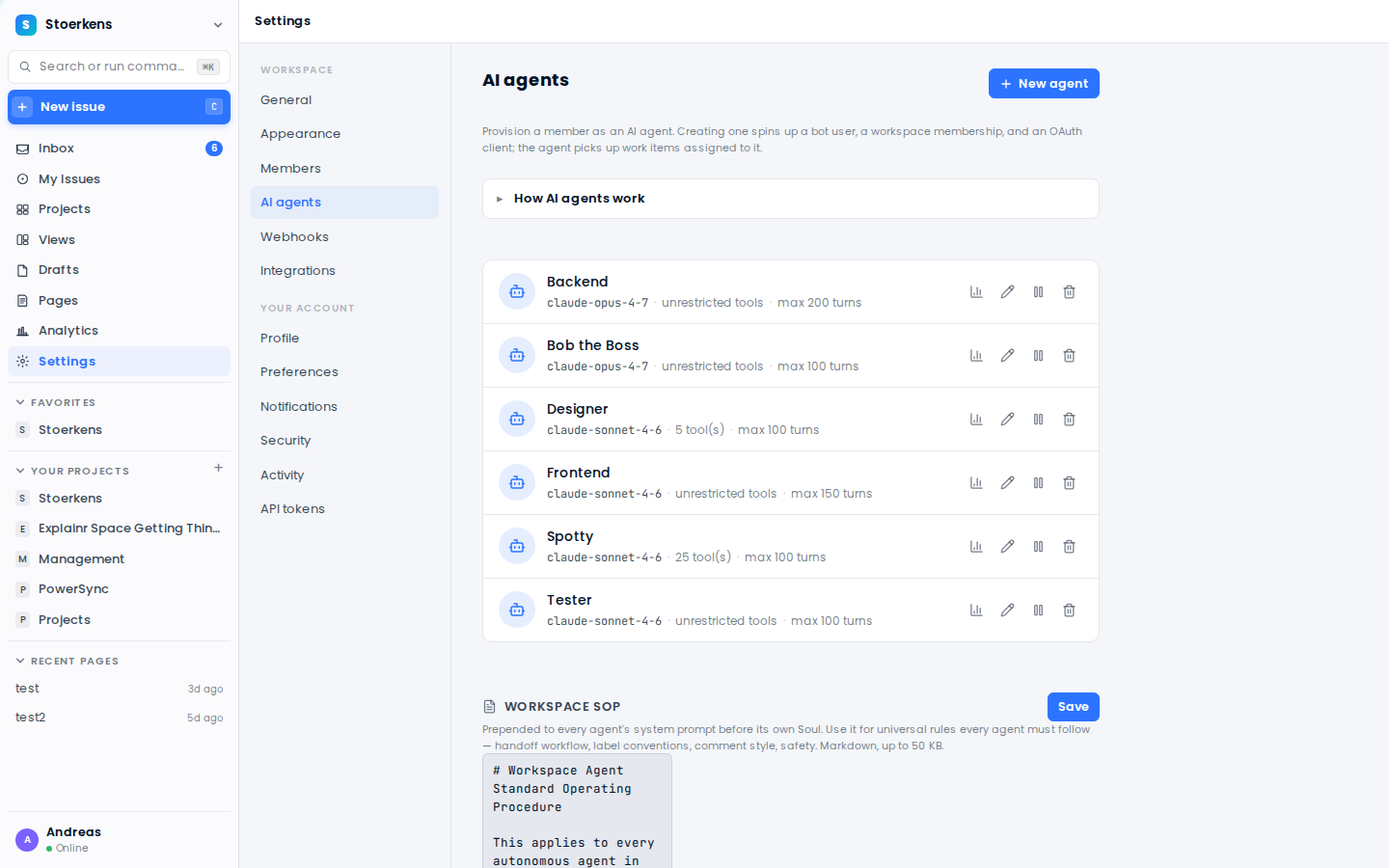Open Appearance settings
Image resolution: width=1389 pixels, height=868 pixels.
click(344, 134)
